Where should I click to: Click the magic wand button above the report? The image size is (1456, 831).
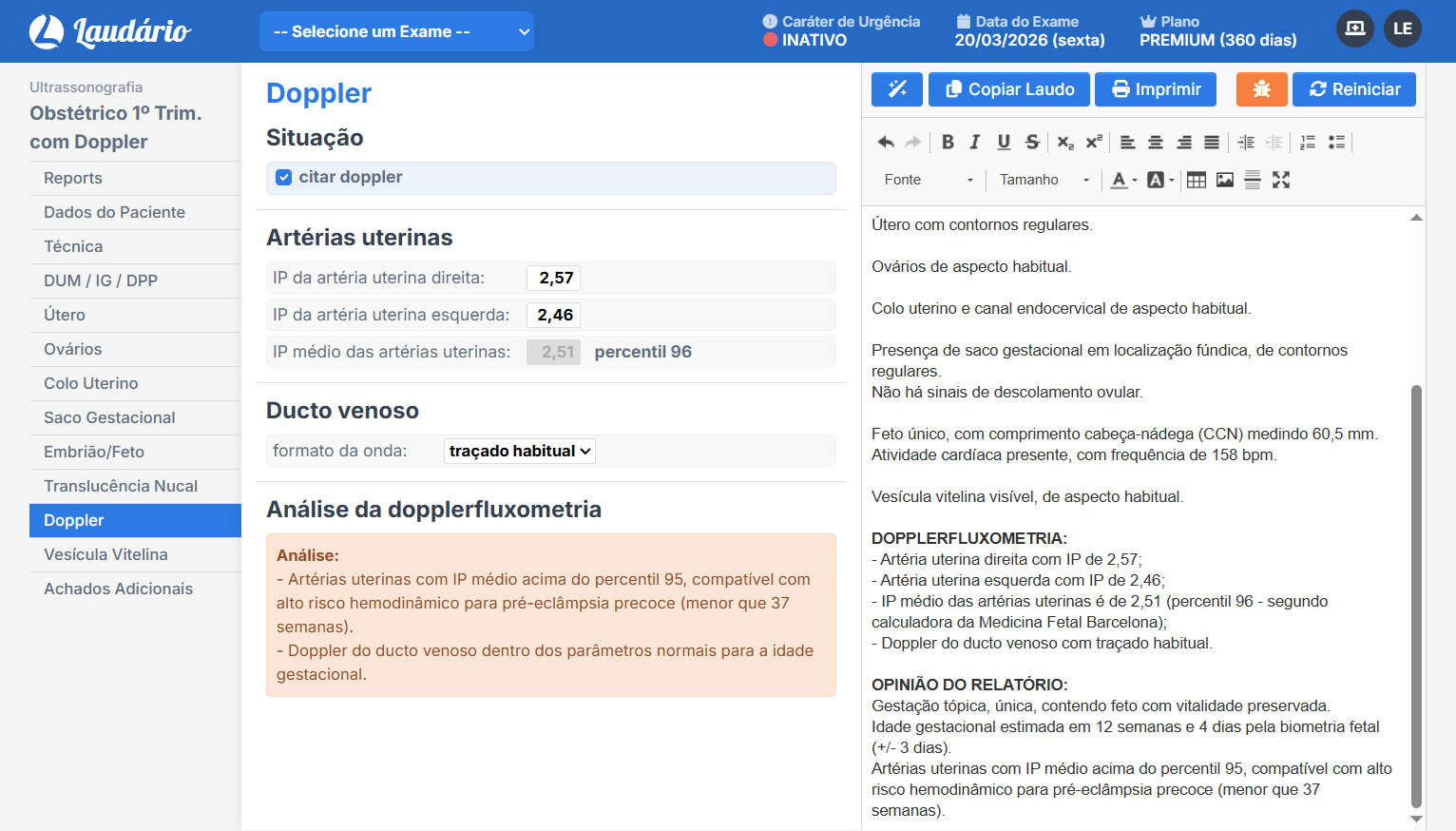(896, 89)
